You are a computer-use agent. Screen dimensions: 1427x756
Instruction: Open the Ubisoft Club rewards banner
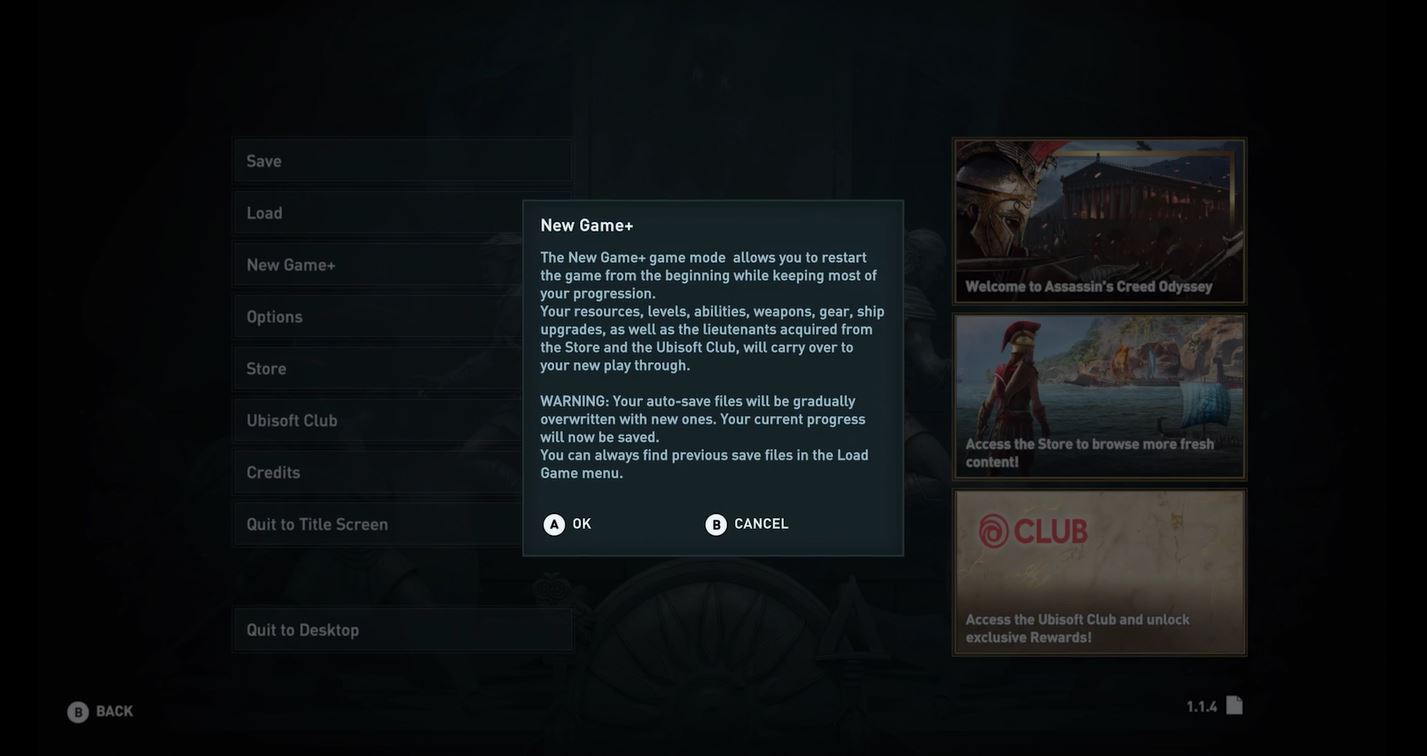click(1100, 573)
